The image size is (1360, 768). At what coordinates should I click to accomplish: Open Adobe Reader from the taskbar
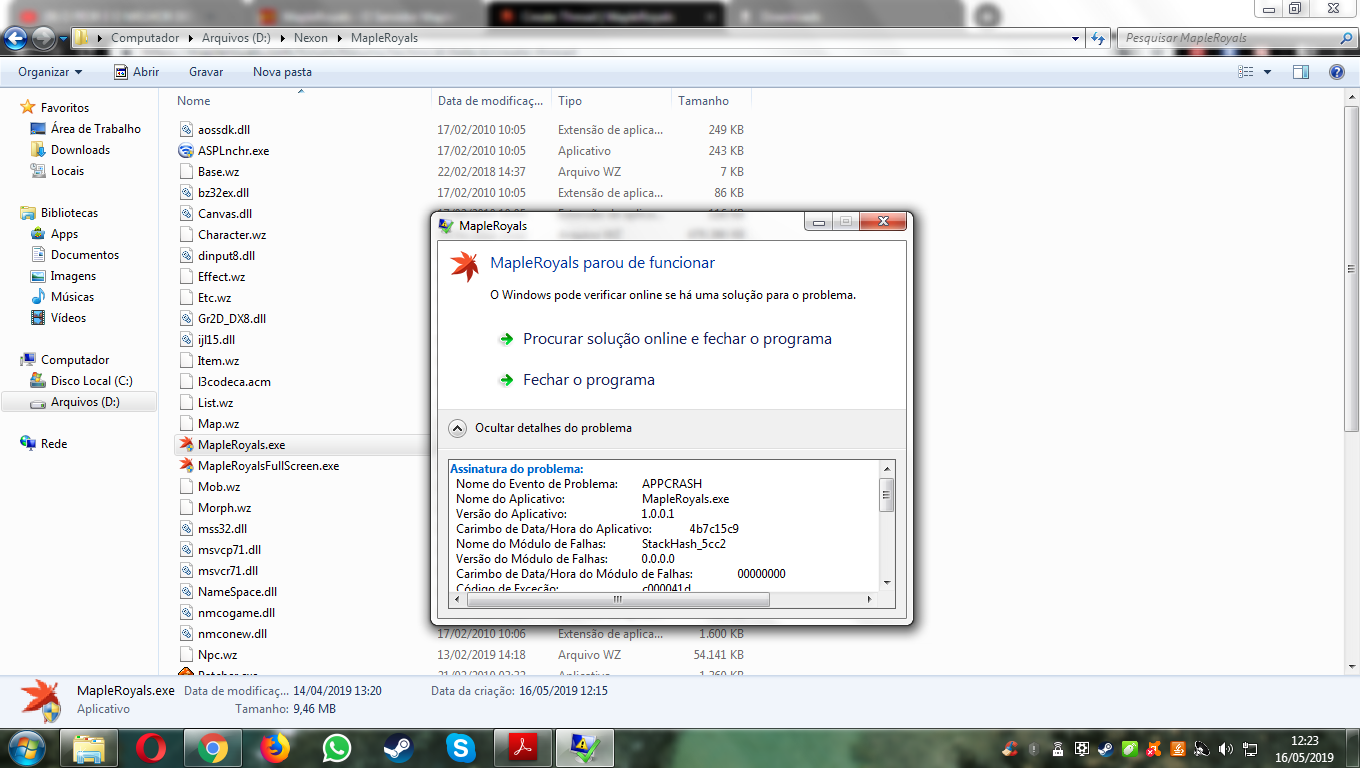tap(523, 748)
